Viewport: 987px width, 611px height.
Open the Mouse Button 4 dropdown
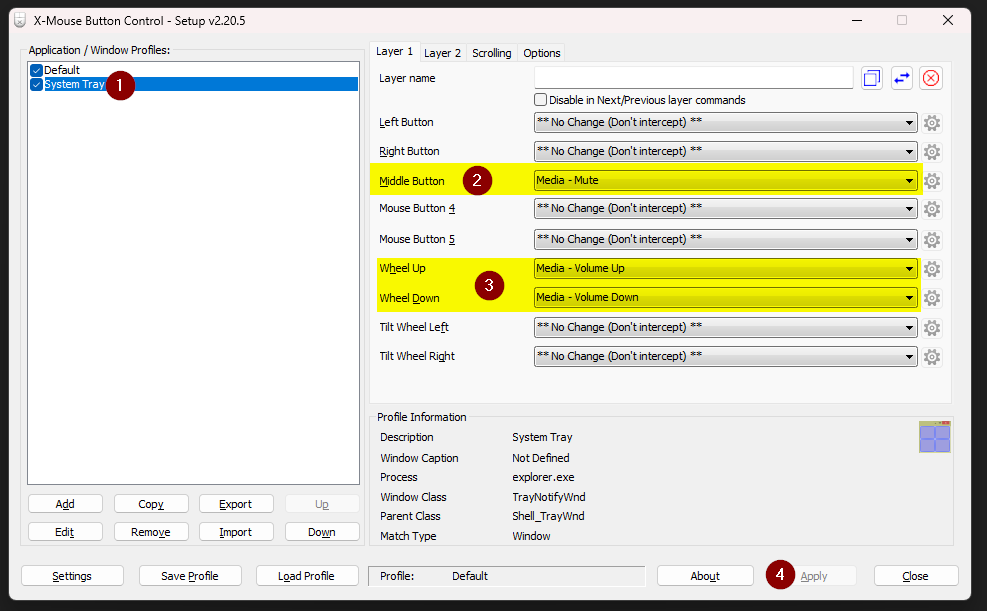tap(725, 208)
